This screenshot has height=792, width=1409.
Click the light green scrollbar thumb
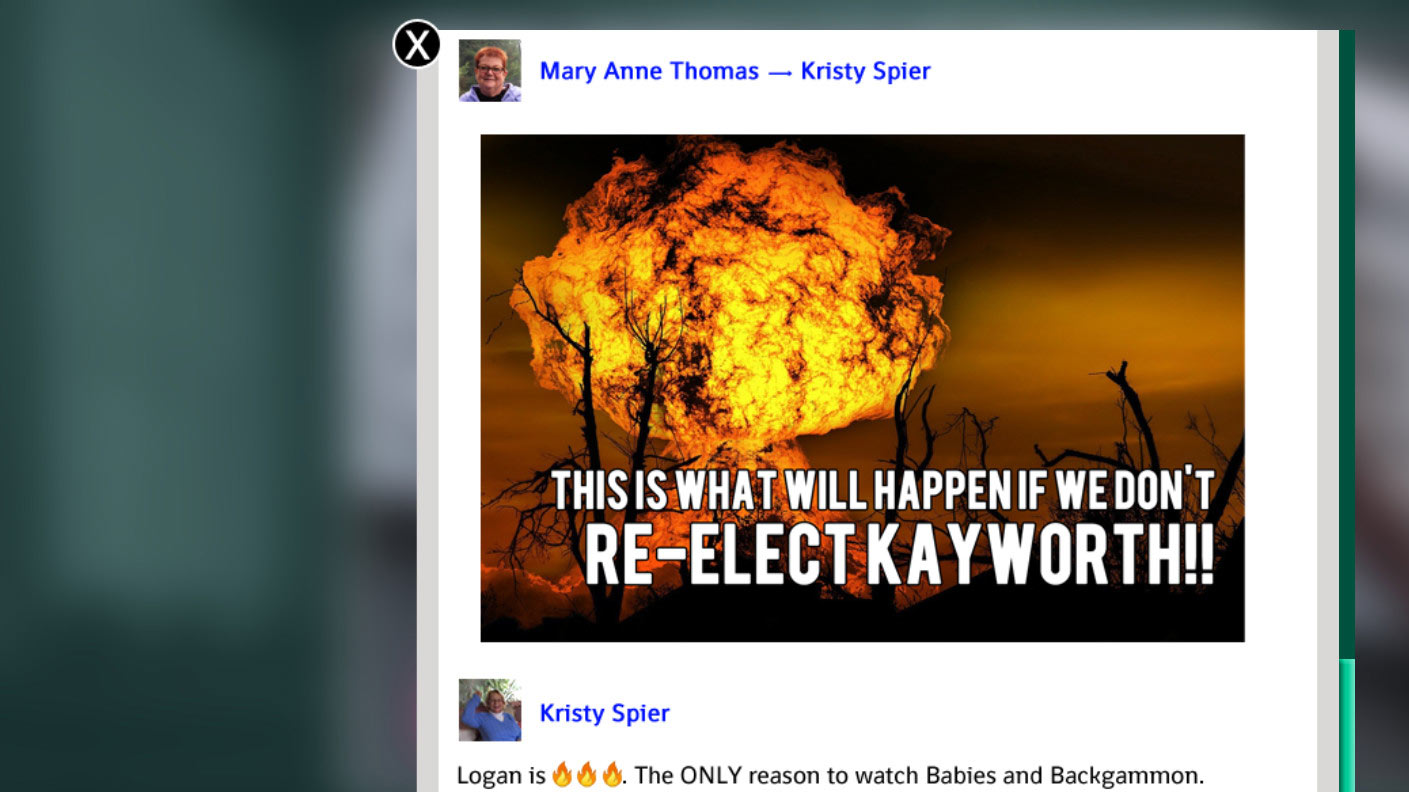point(1347,725)
